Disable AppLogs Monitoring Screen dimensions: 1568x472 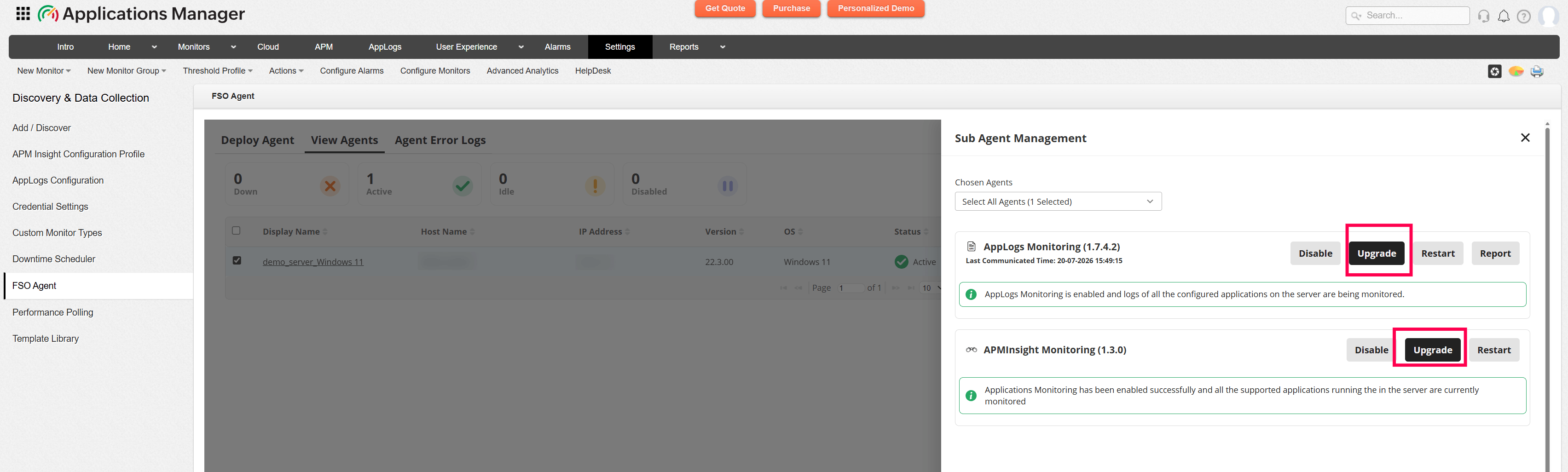1315,253
